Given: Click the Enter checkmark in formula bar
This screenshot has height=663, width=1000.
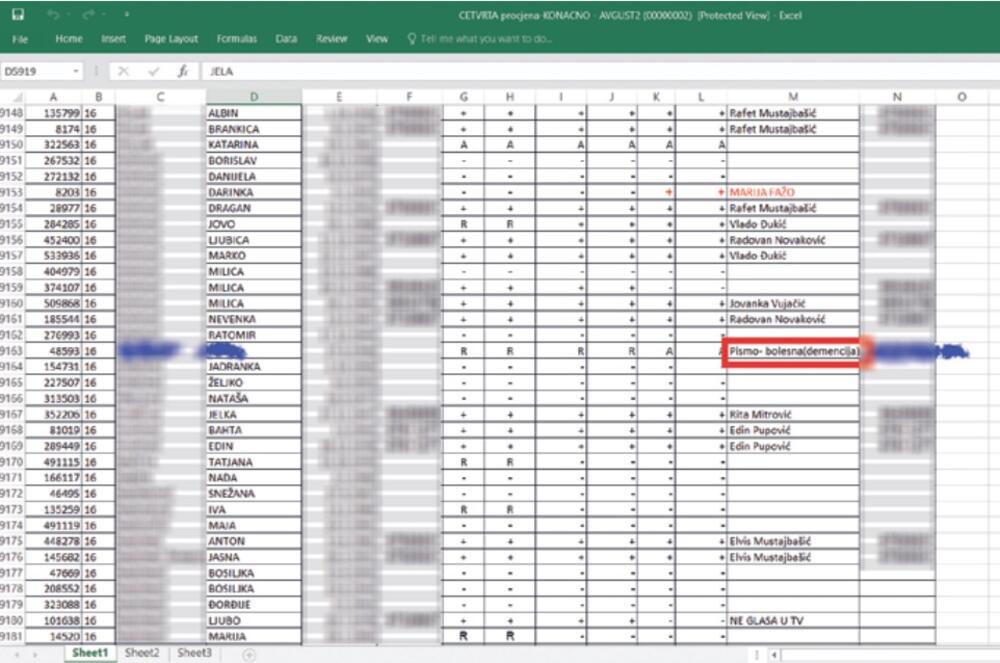Looking at the screenshot, I should [x=153, y=72].
